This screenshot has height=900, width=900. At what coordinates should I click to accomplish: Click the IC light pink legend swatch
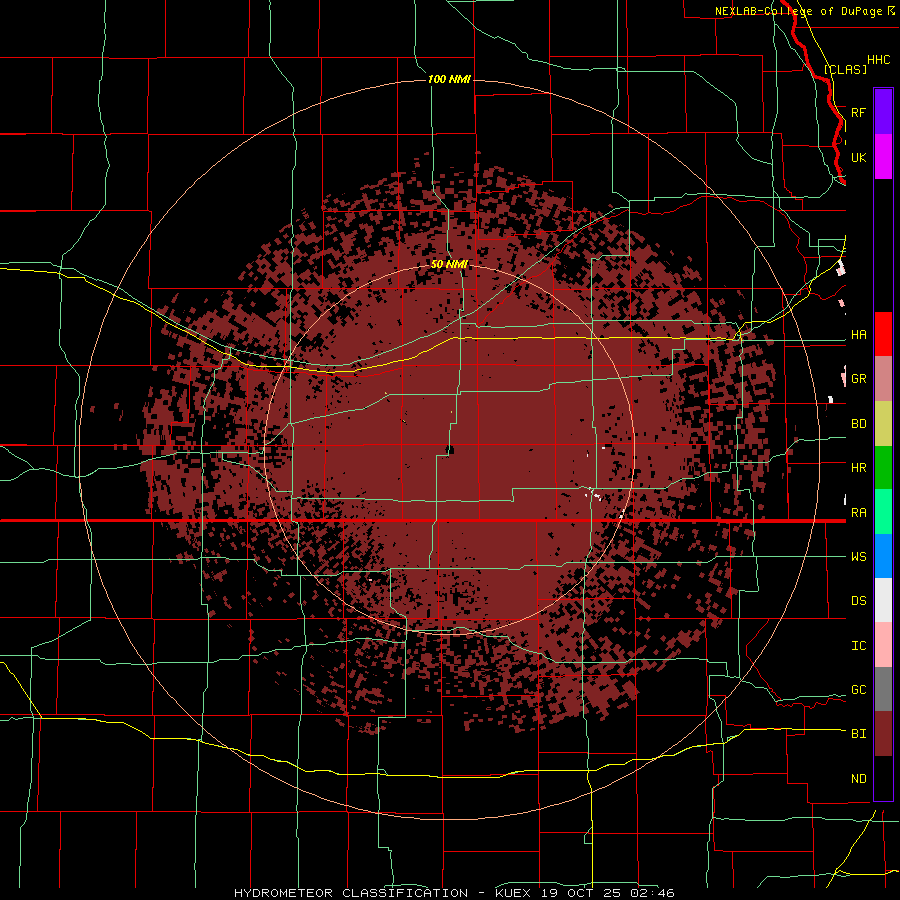click(x=883, y=645)
